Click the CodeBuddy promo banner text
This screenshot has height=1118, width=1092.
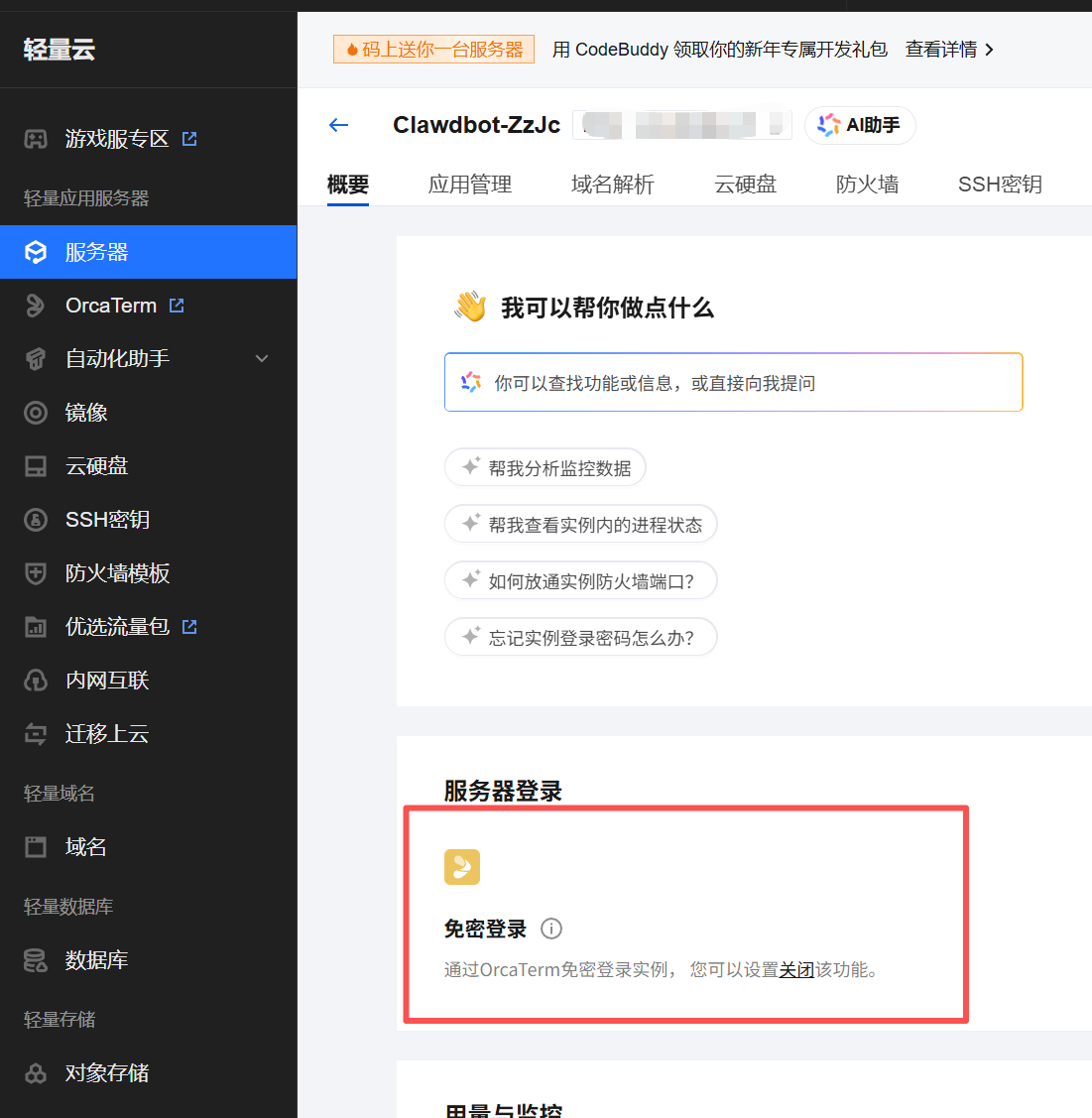(x=720, y=50)
